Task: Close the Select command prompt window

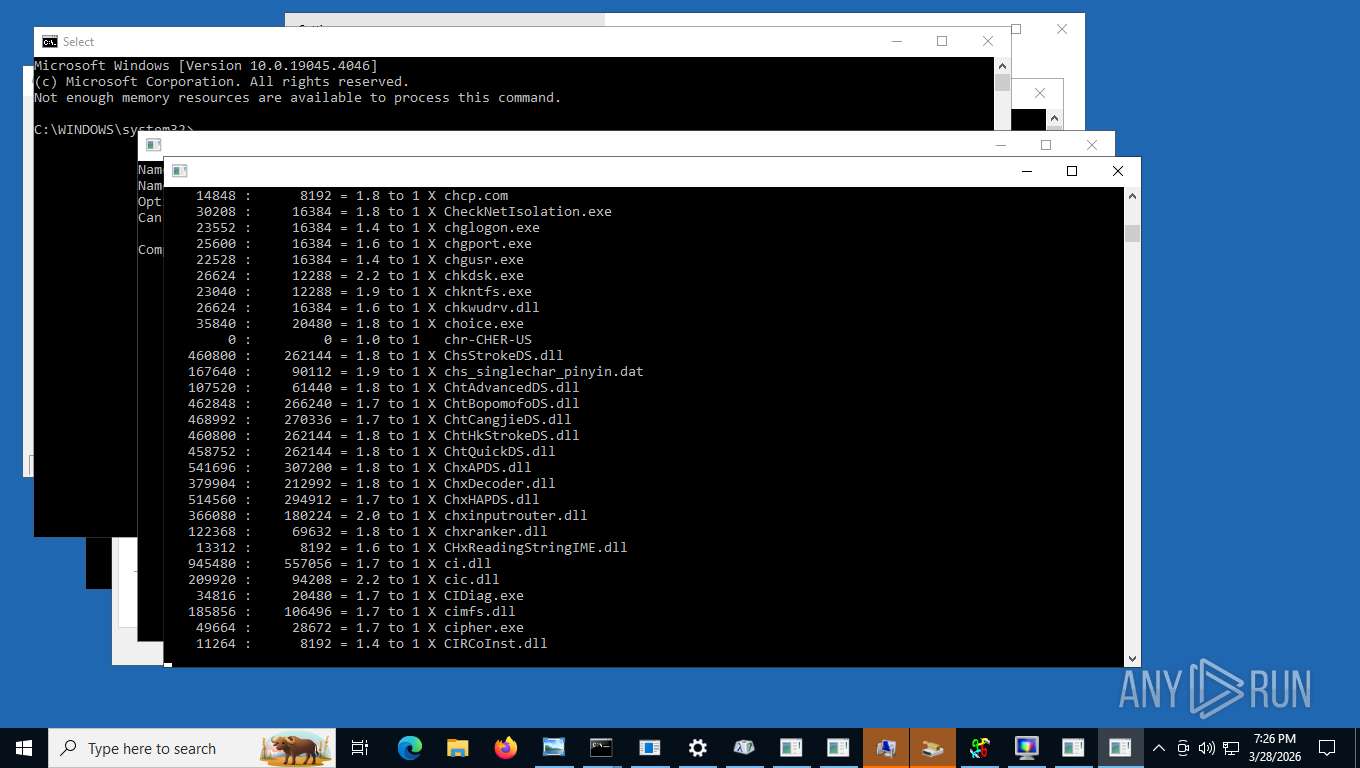Action: pyautogui.click(x=988, y=41)
